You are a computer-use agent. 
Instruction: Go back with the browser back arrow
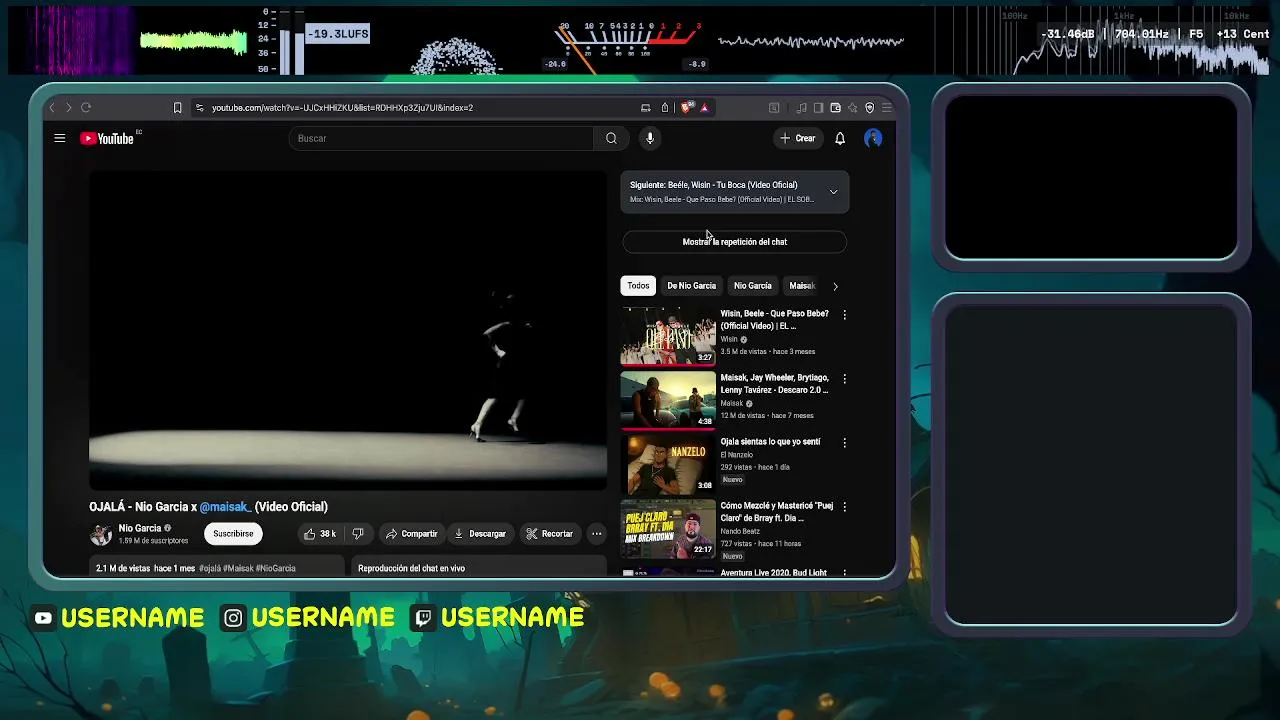52,107
